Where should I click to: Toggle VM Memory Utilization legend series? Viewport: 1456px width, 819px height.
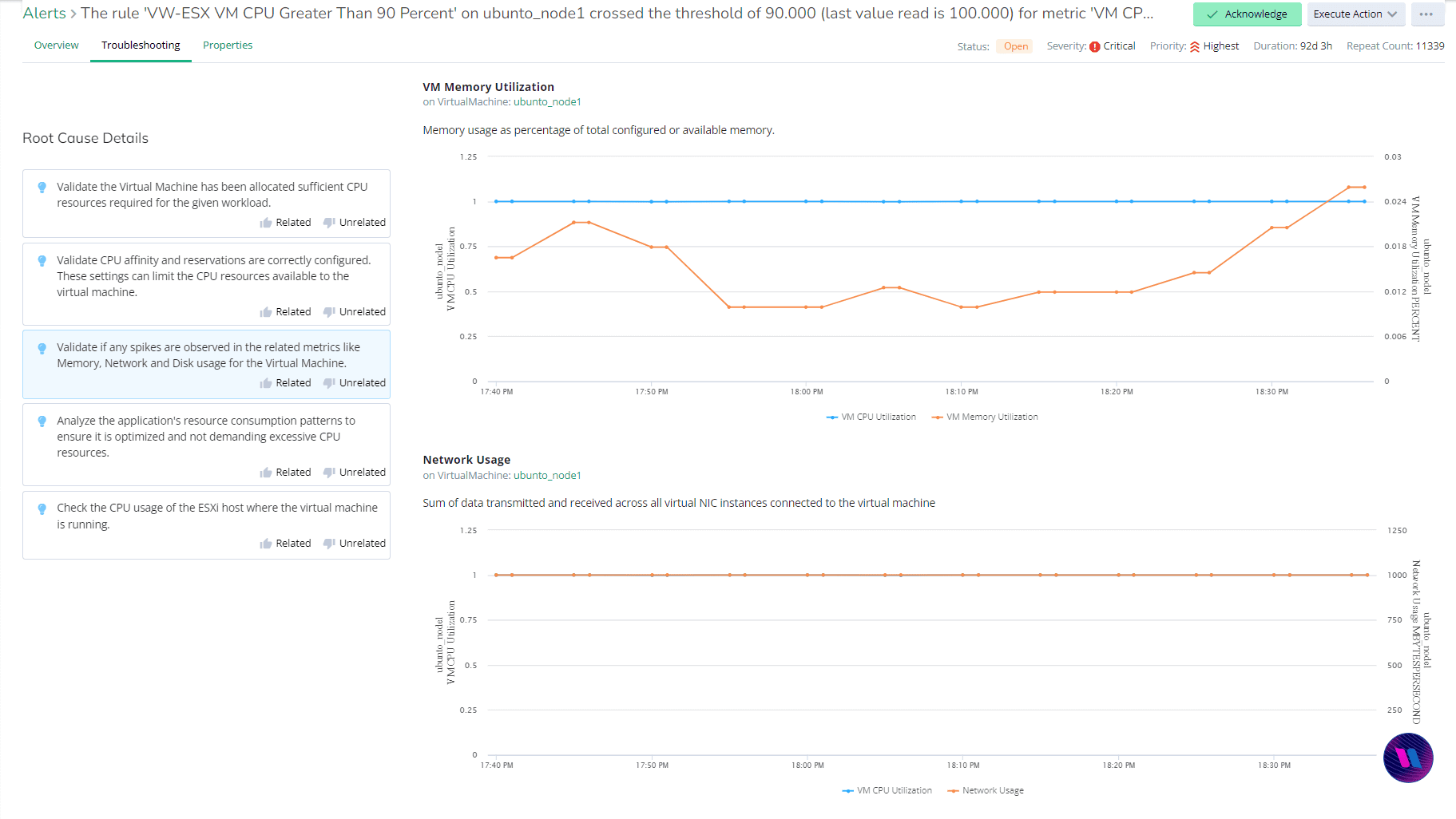(985, 417)
